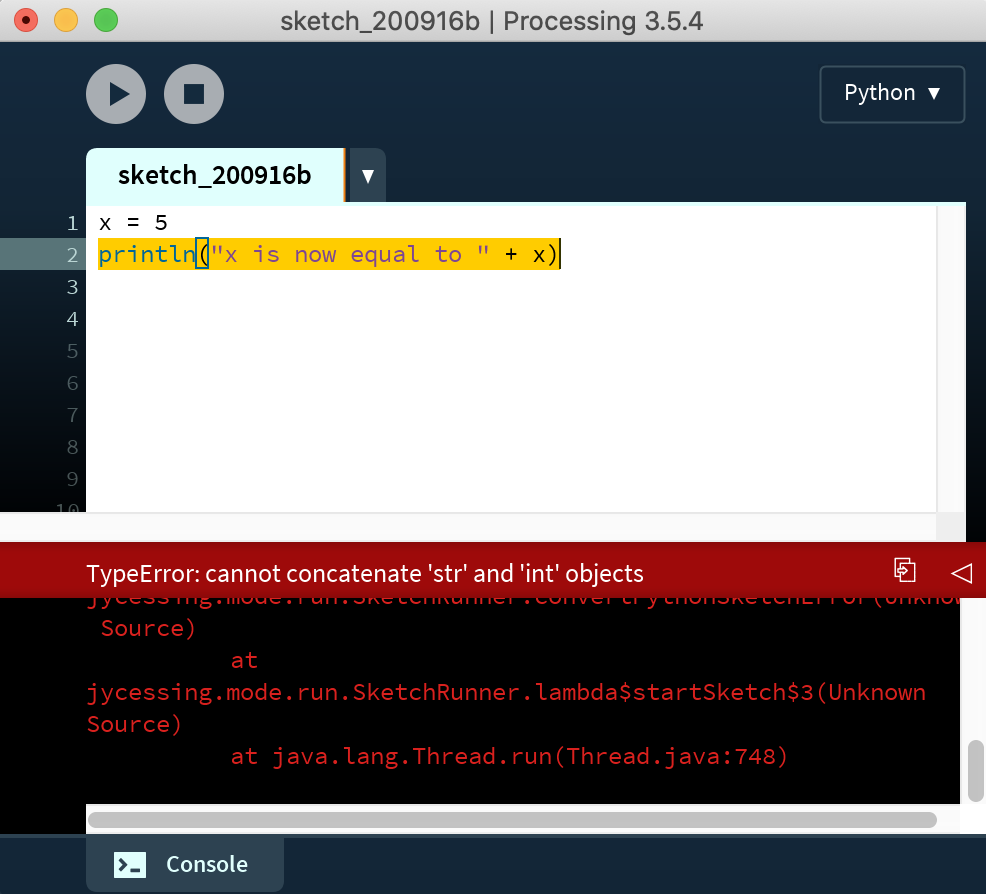Click the TypeError message text

click(x=365, y=573)
